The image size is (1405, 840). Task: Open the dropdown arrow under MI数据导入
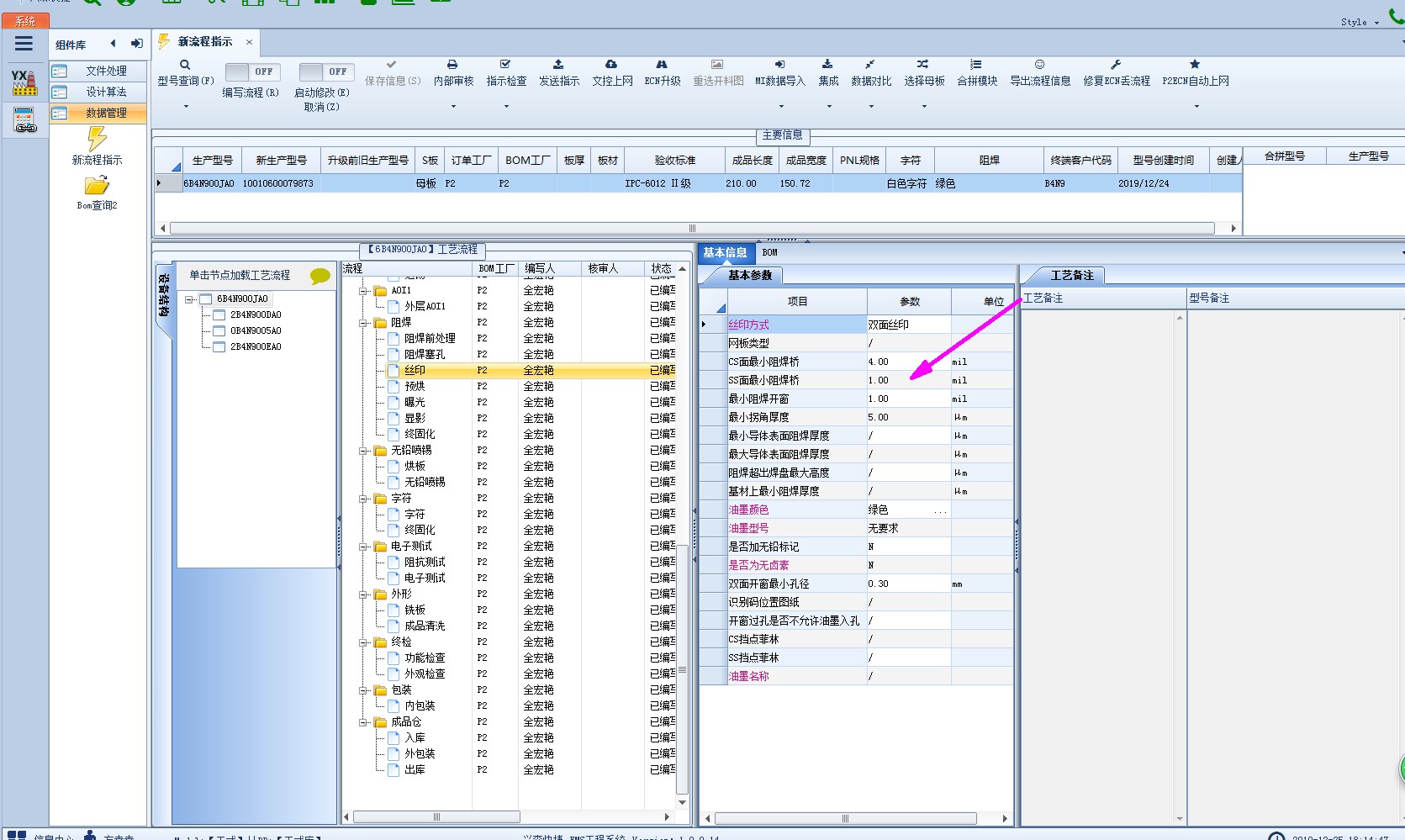click(780, 107)
